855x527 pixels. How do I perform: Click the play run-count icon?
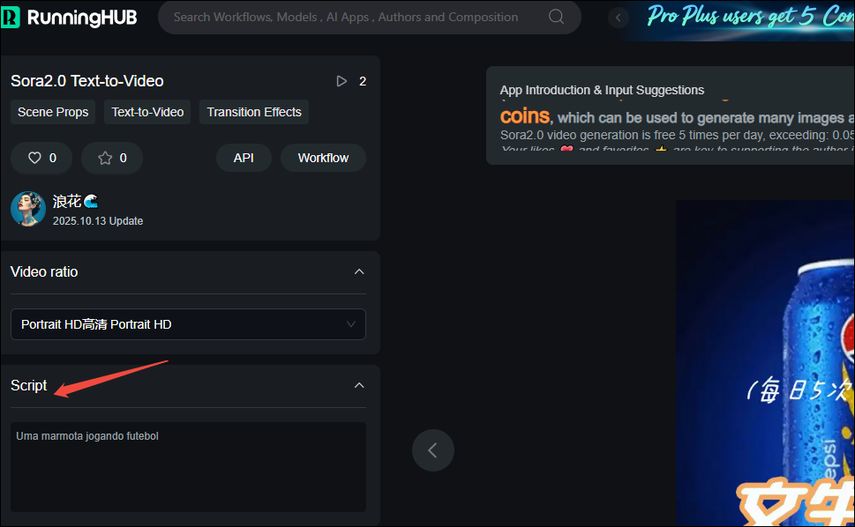[342, 81]
